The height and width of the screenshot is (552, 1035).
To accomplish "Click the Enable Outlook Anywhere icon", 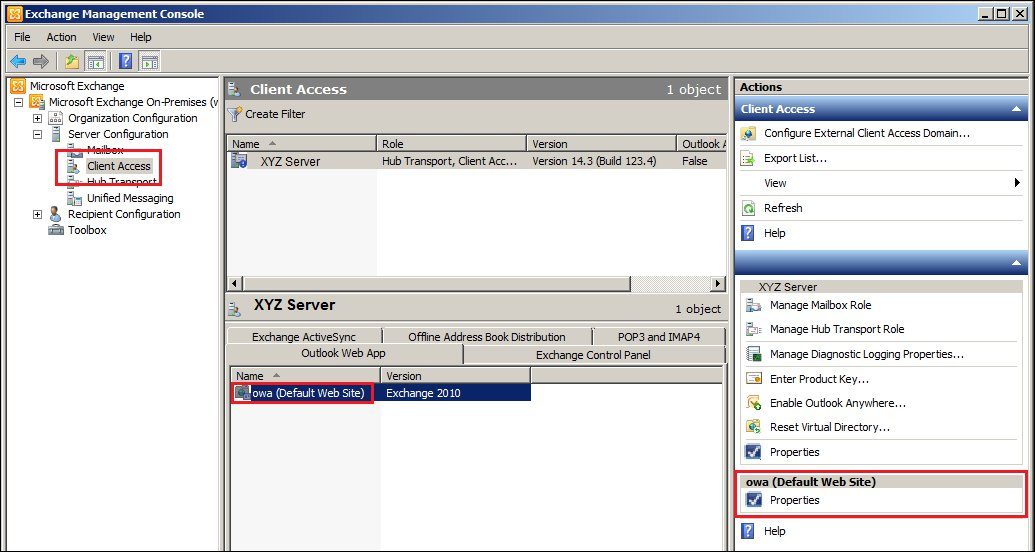I will [753, 403].
